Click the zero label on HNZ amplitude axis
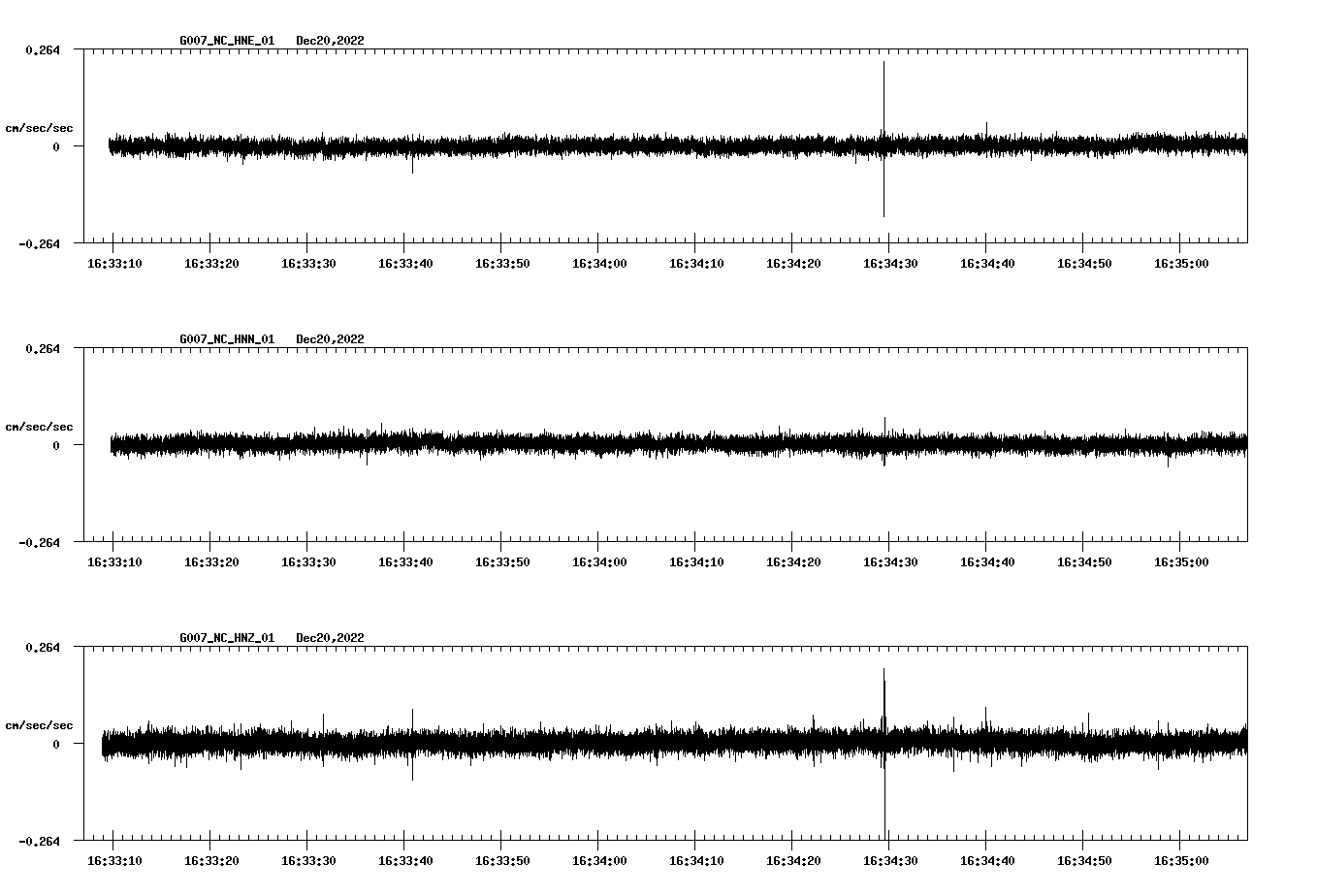 pos(56,745)
